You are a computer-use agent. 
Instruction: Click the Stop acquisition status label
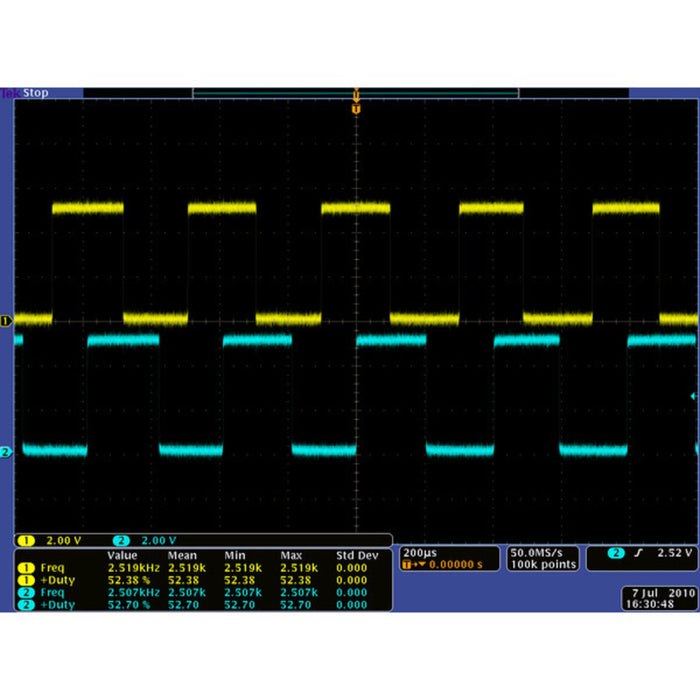36,93
